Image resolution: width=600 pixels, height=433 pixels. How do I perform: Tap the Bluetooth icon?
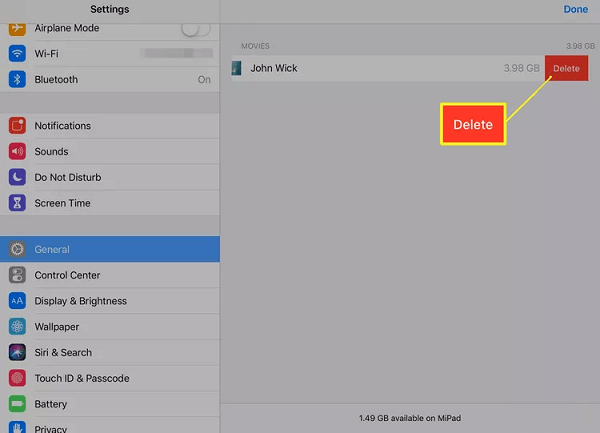click(17, 79)
